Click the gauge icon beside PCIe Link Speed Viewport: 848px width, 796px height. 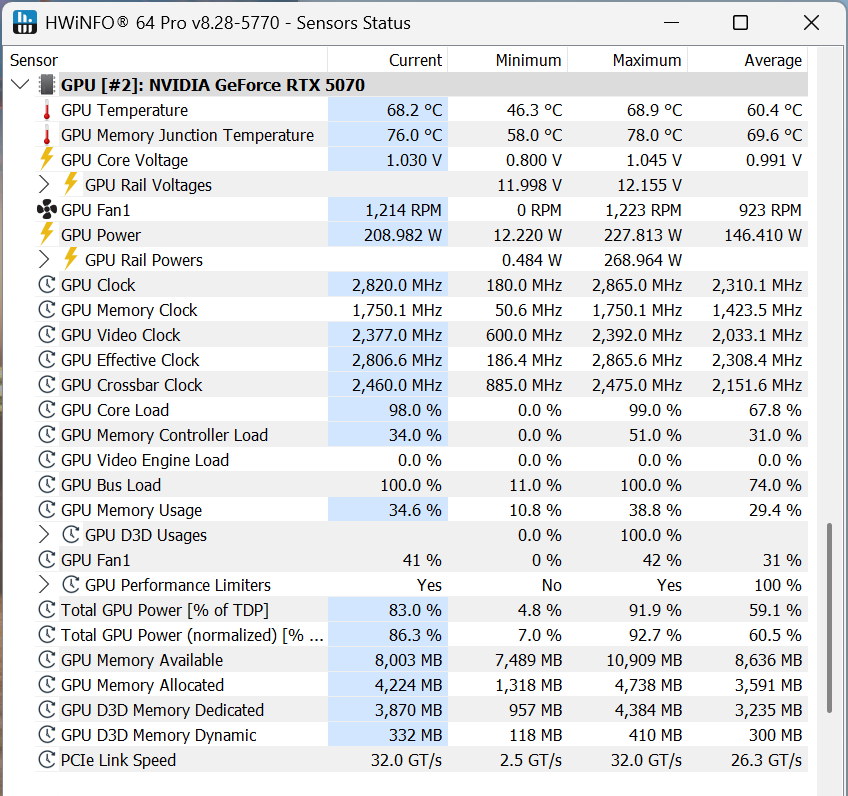pyautogui.click(x=46, y=760)
